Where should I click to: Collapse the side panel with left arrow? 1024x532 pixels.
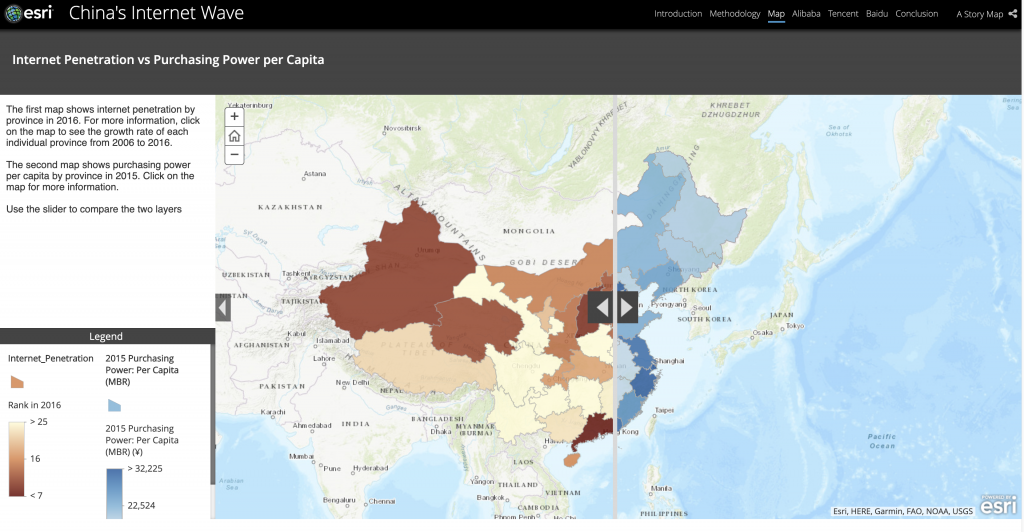223,307
